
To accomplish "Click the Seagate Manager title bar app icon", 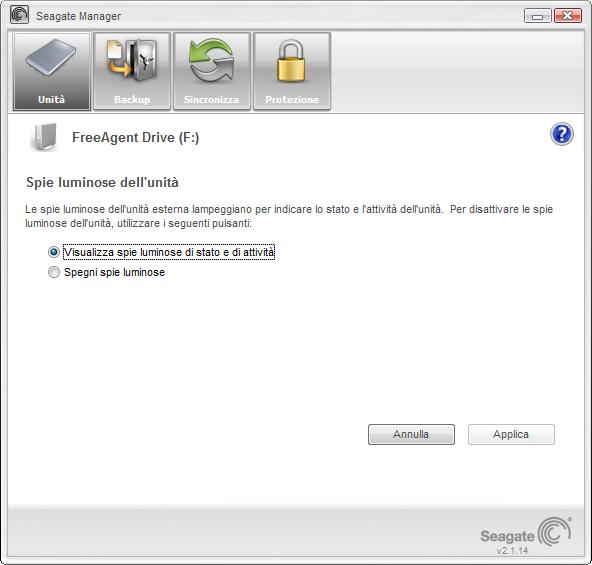I will click(x=19, y=15).
